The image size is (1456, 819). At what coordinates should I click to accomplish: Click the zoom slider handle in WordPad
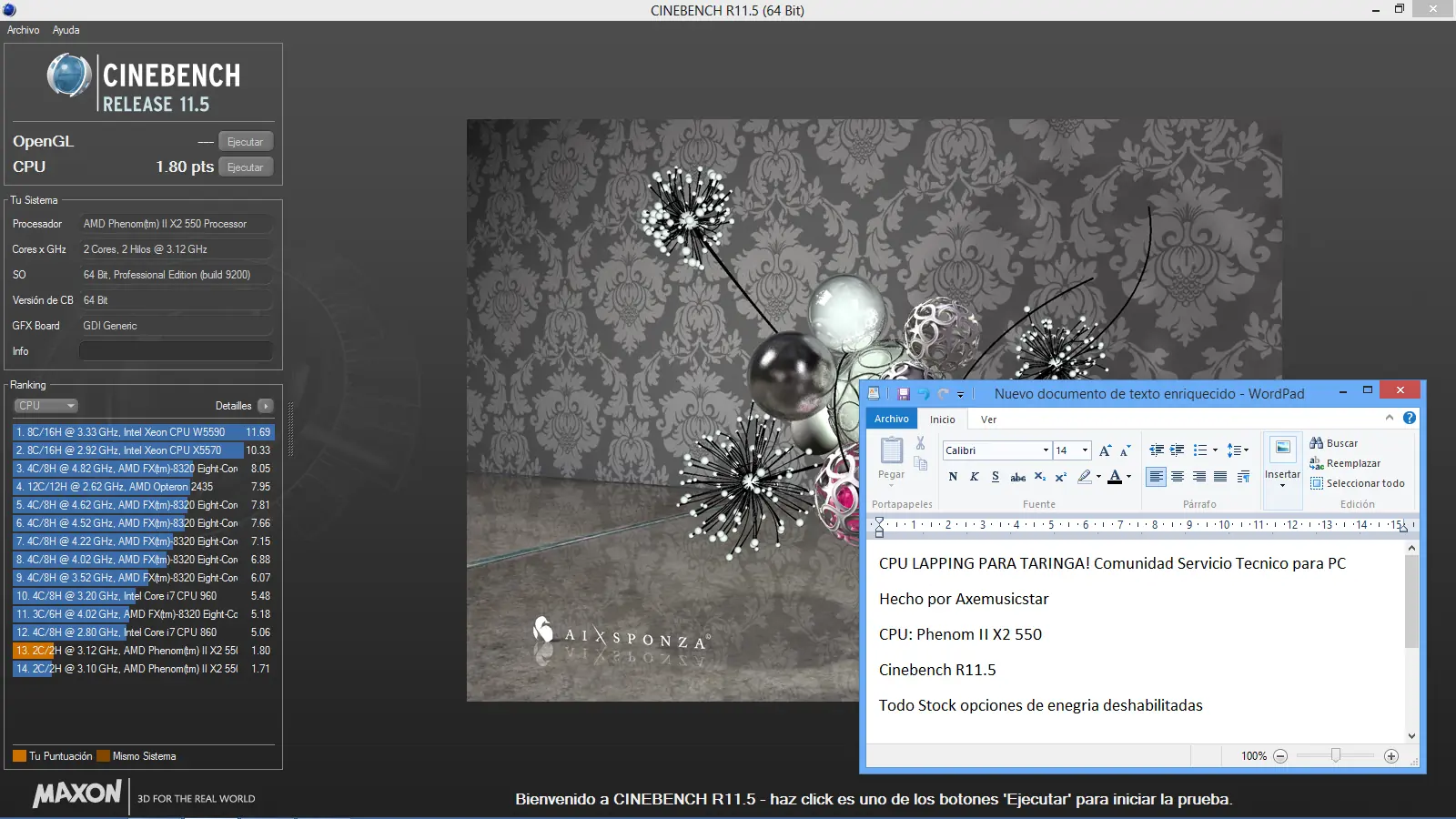pos(1336,755)
